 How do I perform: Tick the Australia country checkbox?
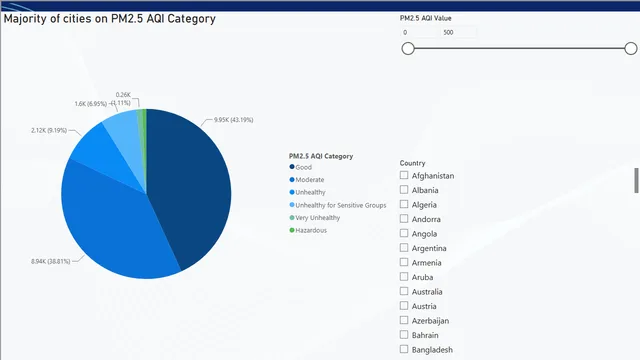[404, 291]
